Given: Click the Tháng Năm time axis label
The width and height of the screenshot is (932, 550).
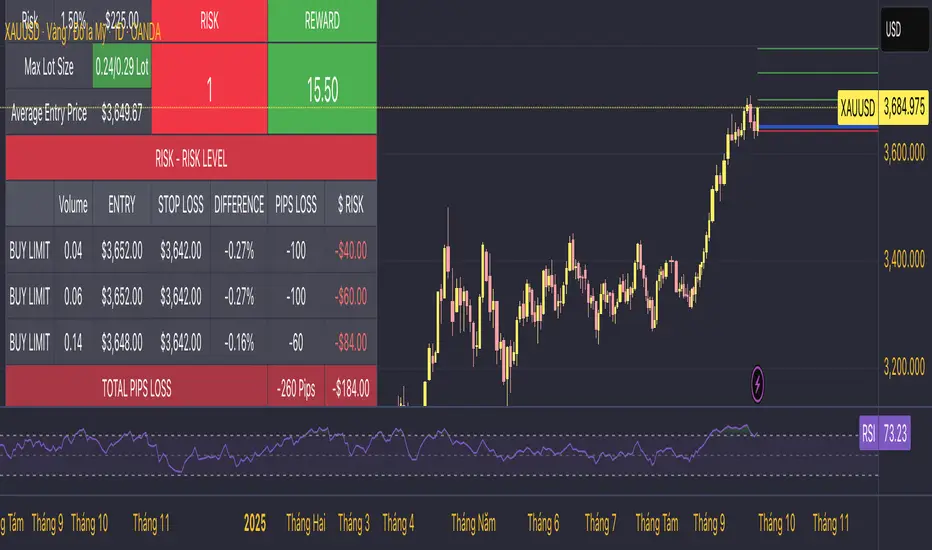Looking at the screenshot, I should 473,523.
